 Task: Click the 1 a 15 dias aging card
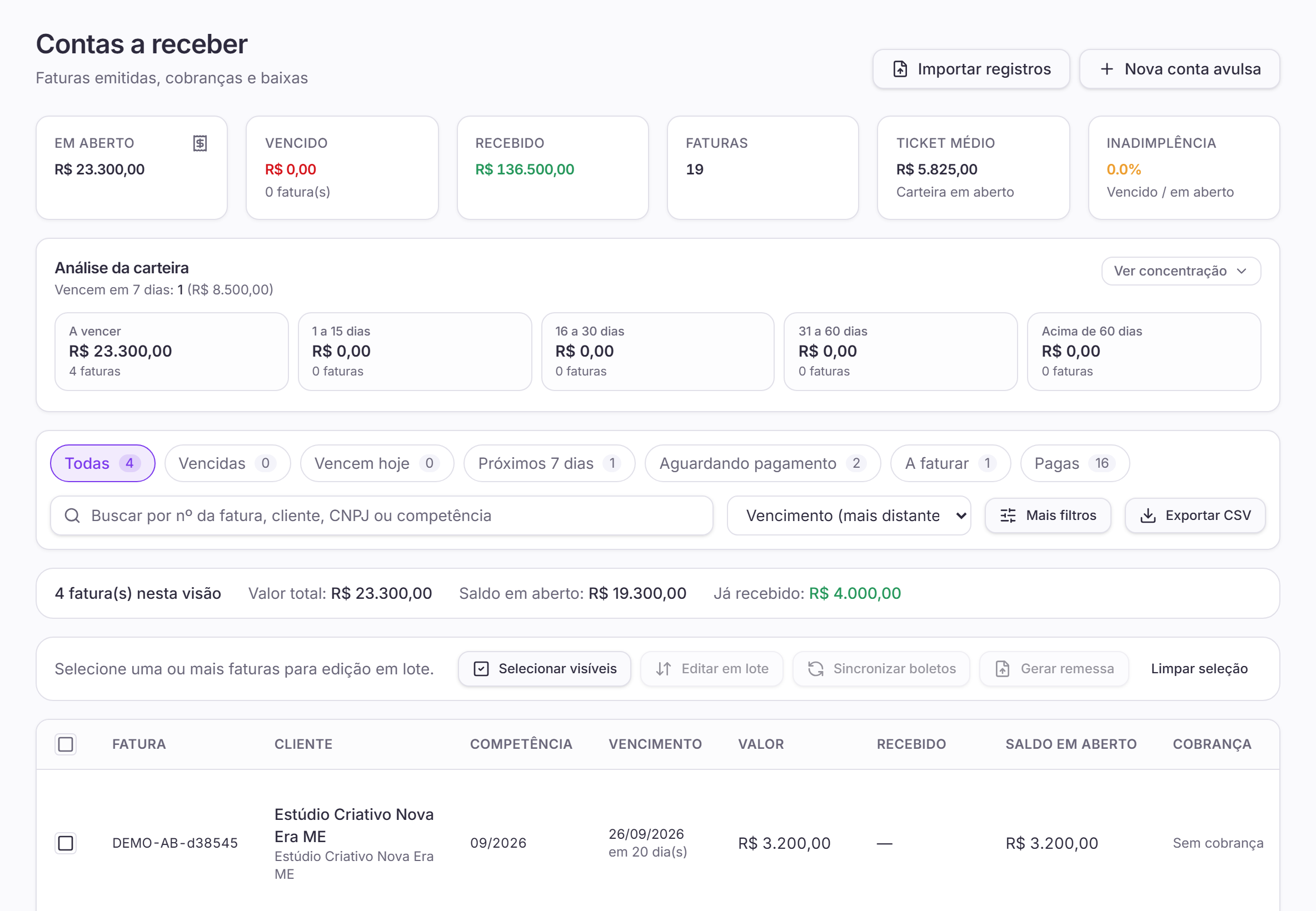point(415,351)
